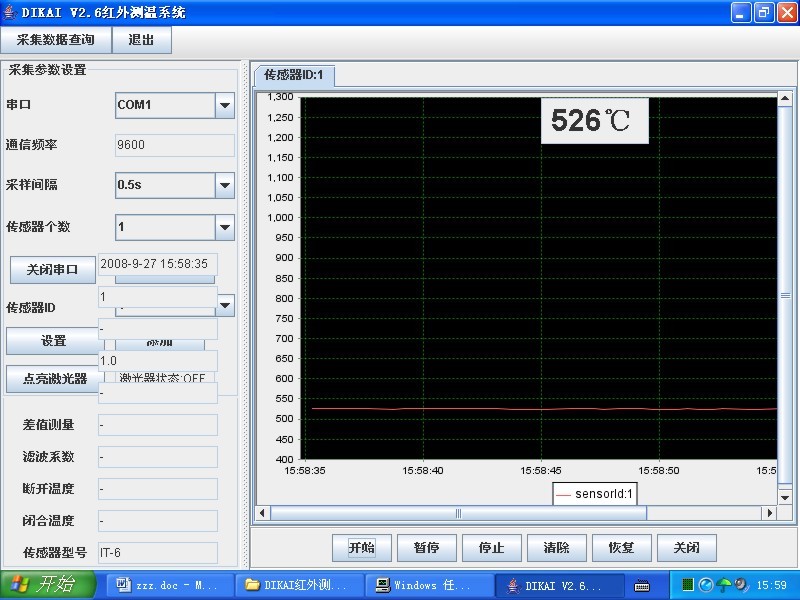This screenshot has width=800, height=600.
Task: Click the 暂停 button
Action: click(x=427, y=548)
